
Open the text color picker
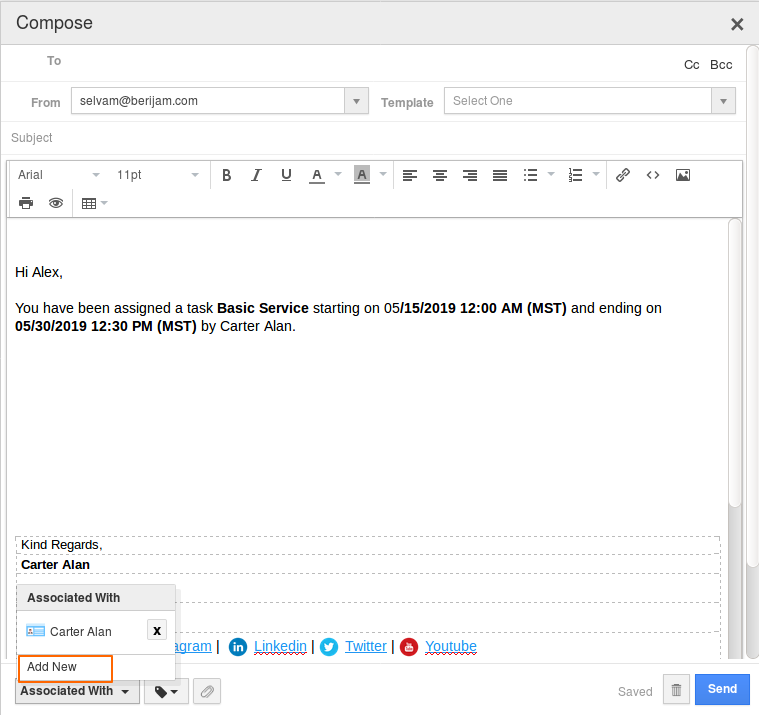317,175
